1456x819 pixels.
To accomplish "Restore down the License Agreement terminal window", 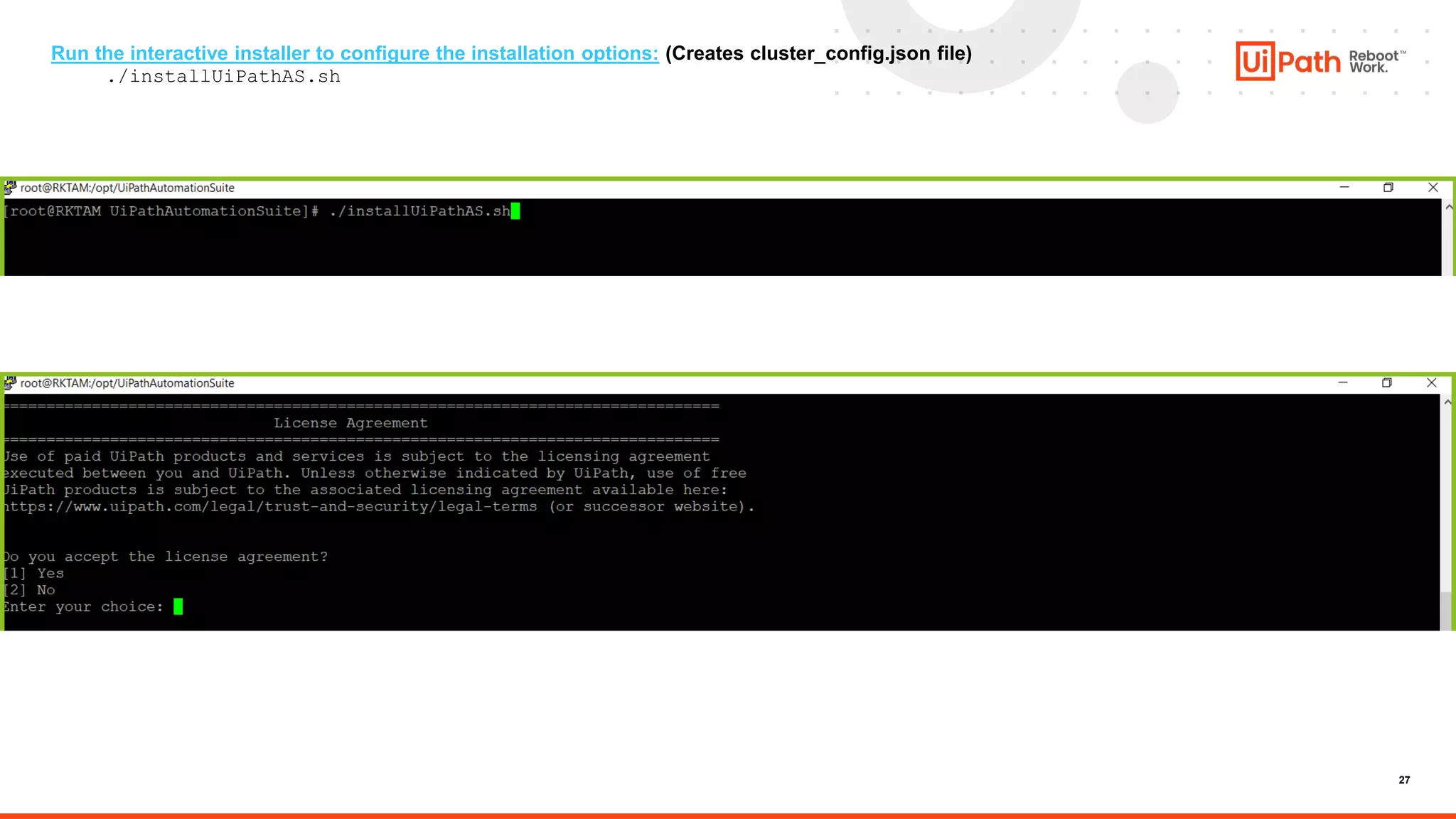I will 1386,383.
